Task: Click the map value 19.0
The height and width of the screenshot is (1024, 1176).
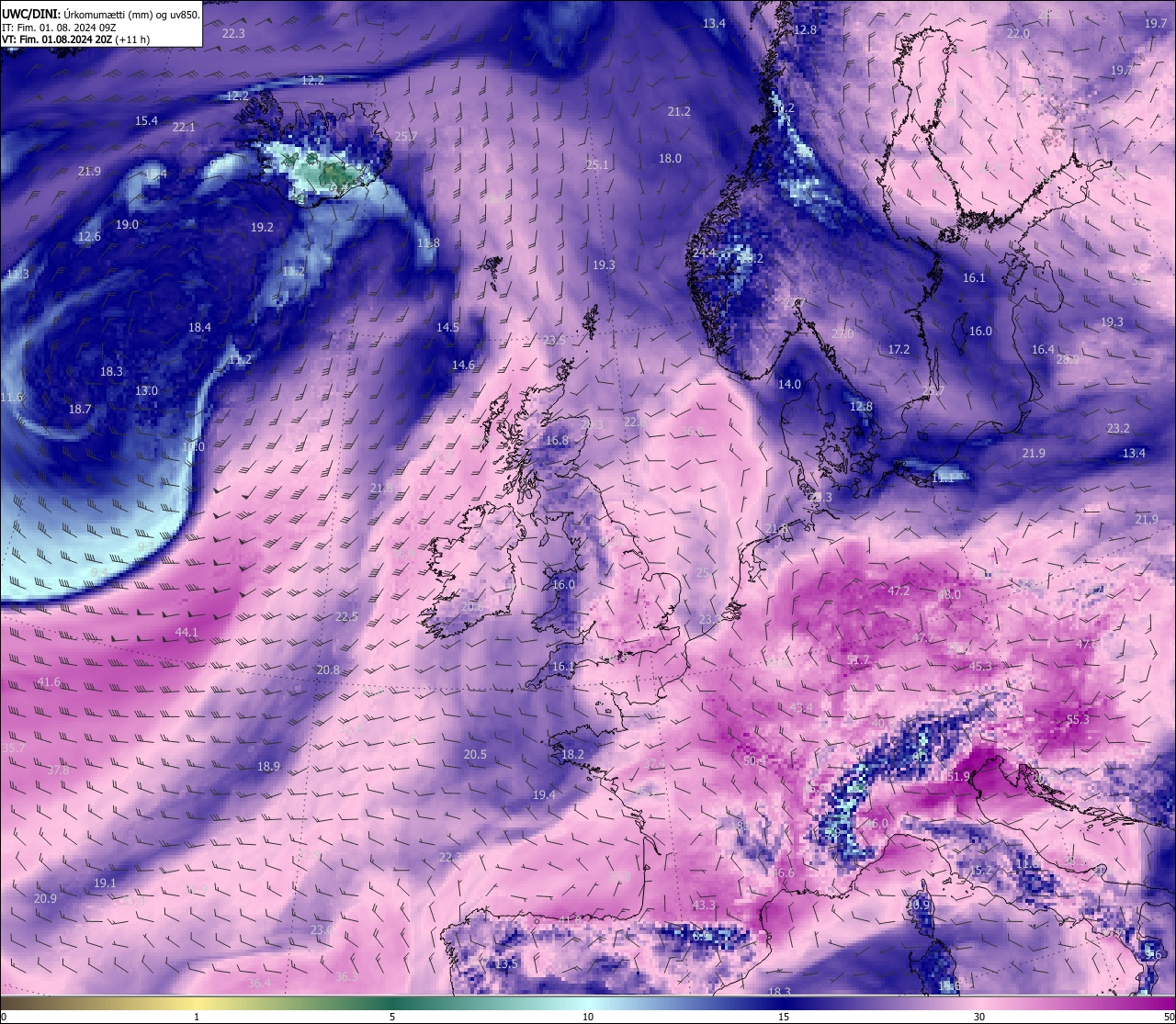Action: (x=127, y=225)
